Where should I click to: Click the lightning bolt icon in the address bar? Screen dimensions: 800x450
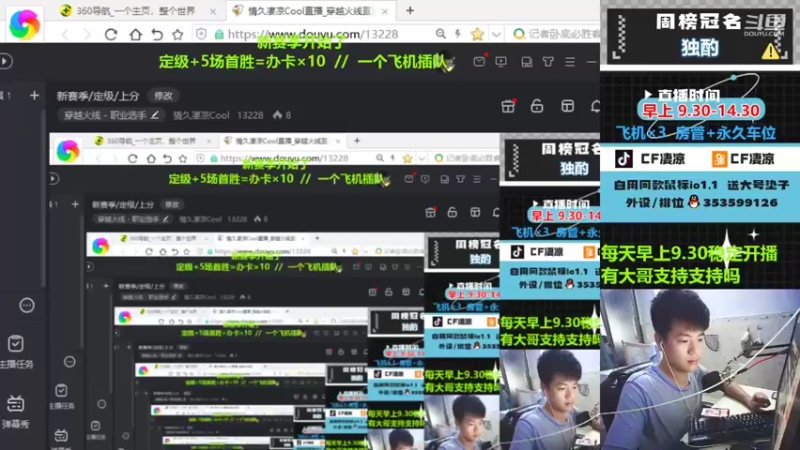[458, 34]
